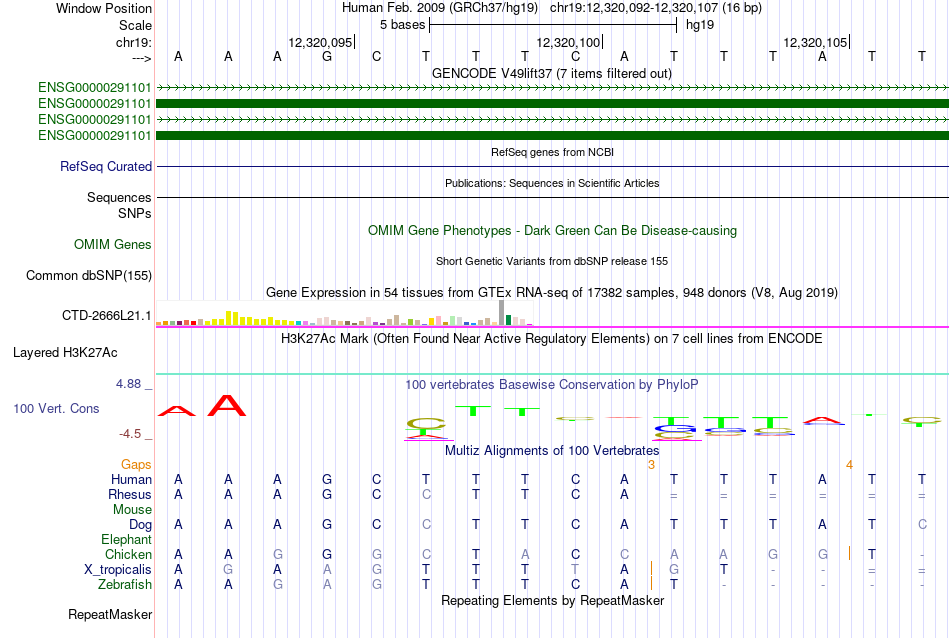Viewport: 950px width, 638px height.
Task: Open the OMIM Gene Phenotypes track title
Action: click(553, 230)
